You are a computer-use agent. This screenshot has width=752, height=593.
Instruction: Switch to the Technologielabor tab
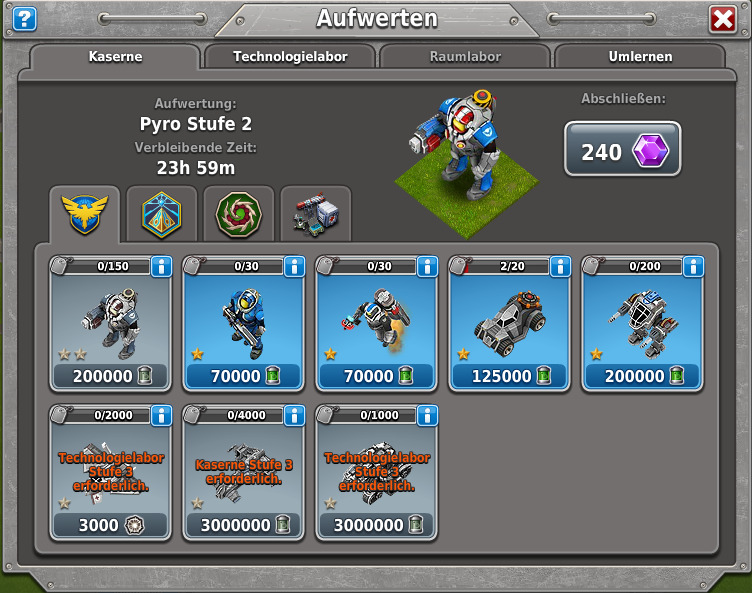coord(290,57)
